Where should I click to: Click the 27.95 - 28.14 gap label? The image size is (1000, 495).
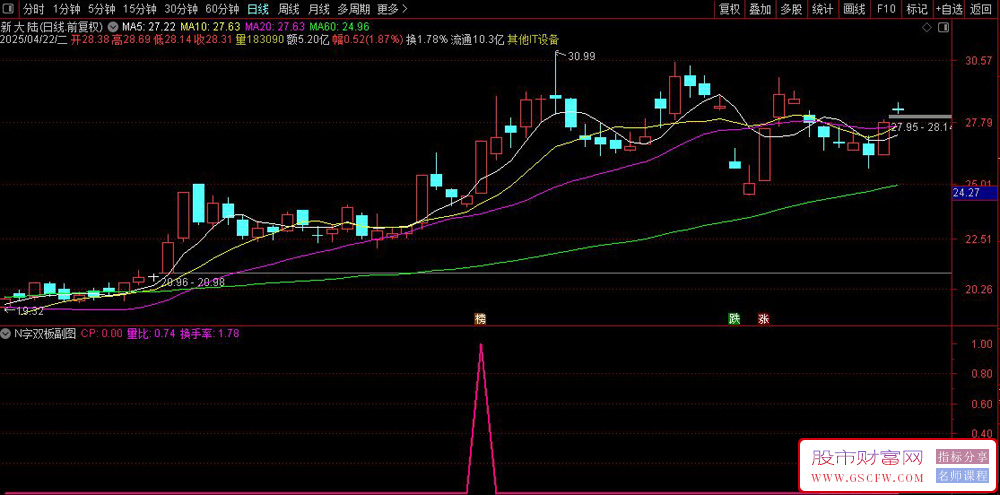pyautogui.click(x=922, y=128)
